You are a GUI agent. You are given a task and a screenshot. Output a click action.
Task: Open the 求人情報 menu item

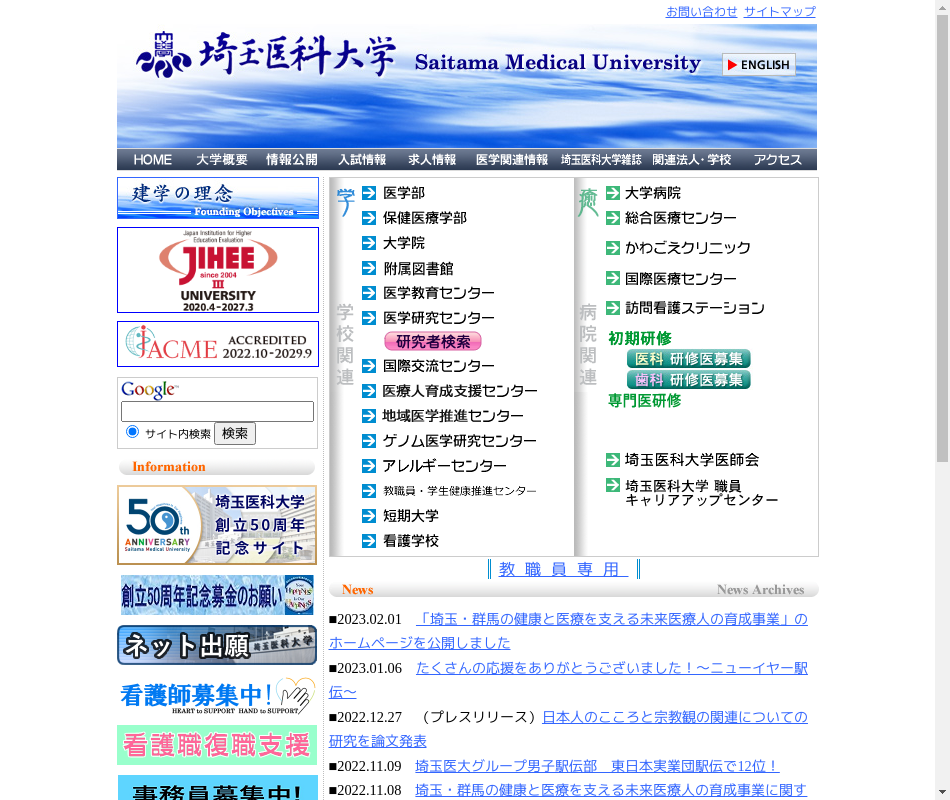coord(432,159)
